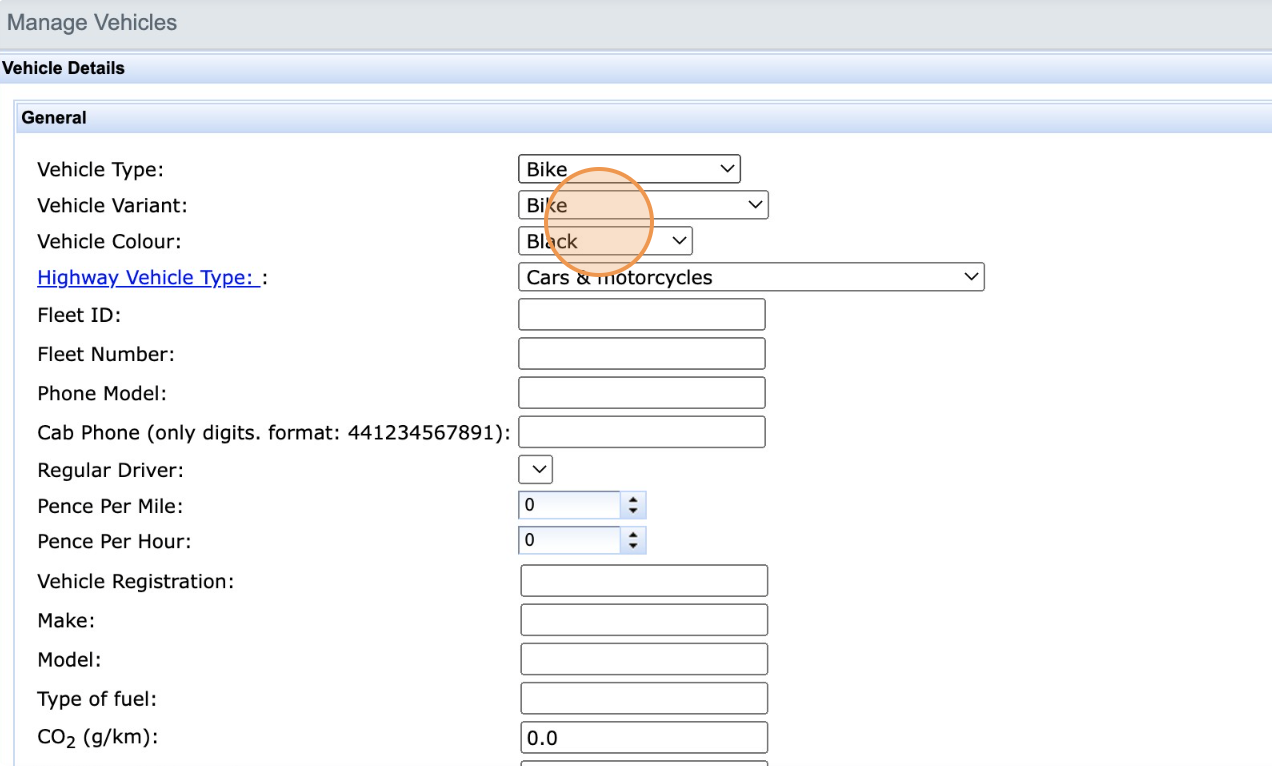Focus the Fleet Number text box
Screen dimensions: 1272x780
641,354
